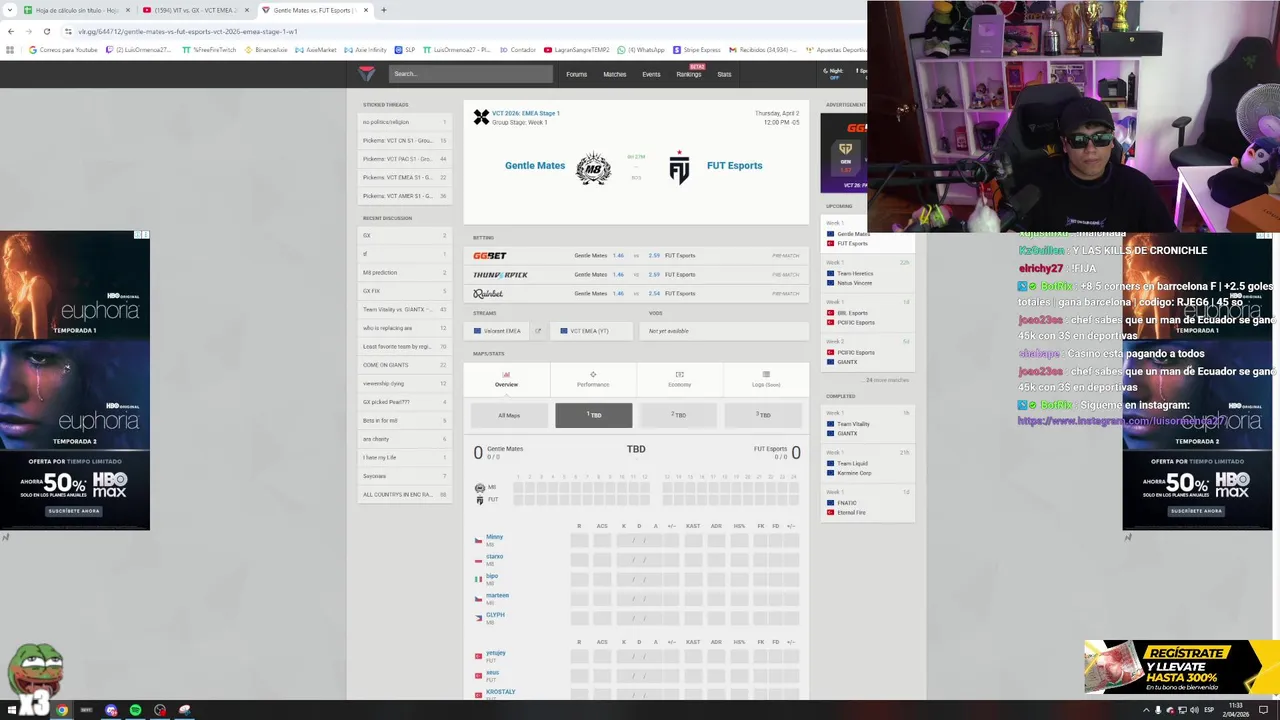Open completed Team Liquid vs Karmine Corp match
Viewport: 1280px width, 720px height.
[868, 463]
